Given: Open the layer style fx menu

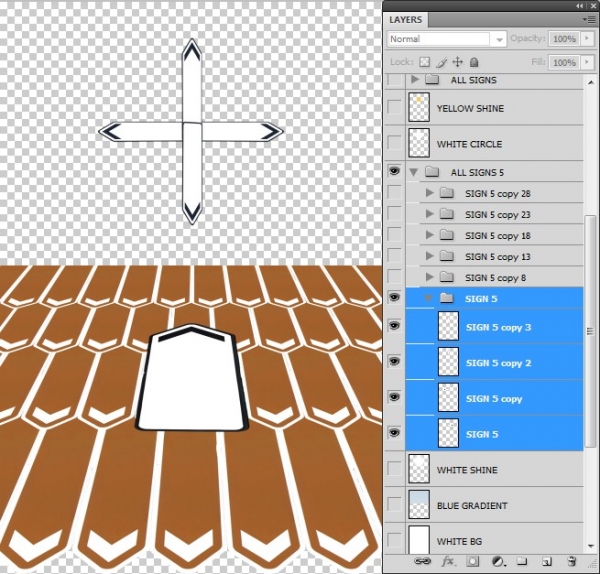Looking at the screenshot, I should point(447,561).
